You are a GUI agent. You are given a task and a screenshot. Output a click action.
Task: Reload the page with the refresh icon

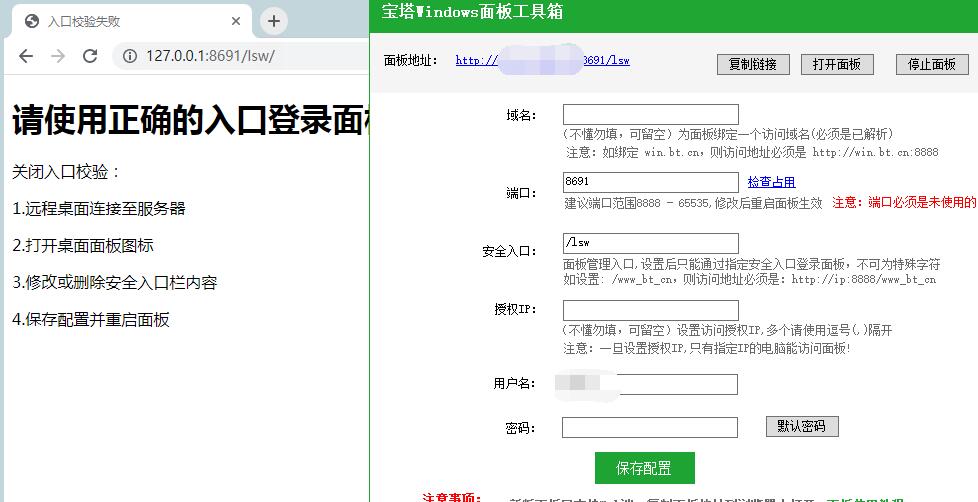click(90, 56)
